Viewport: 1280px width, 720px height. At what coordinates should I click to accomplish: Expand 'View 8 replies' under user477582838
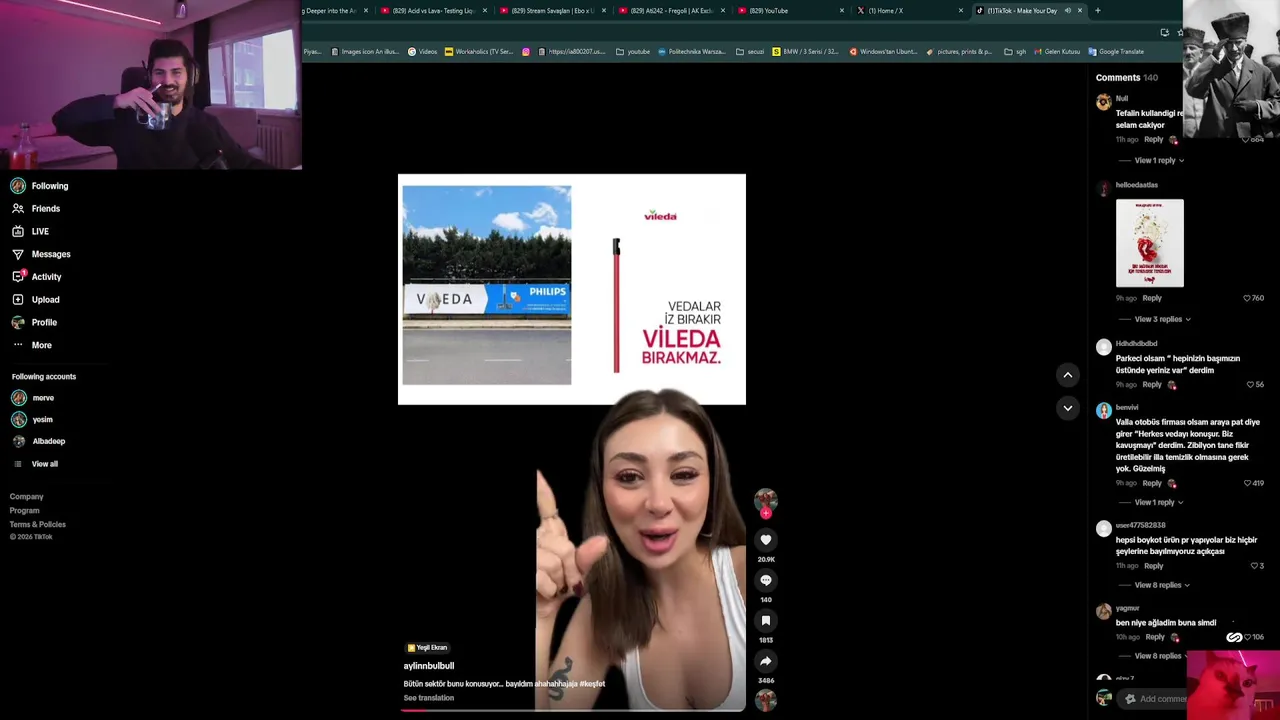tap(1162, 585)
